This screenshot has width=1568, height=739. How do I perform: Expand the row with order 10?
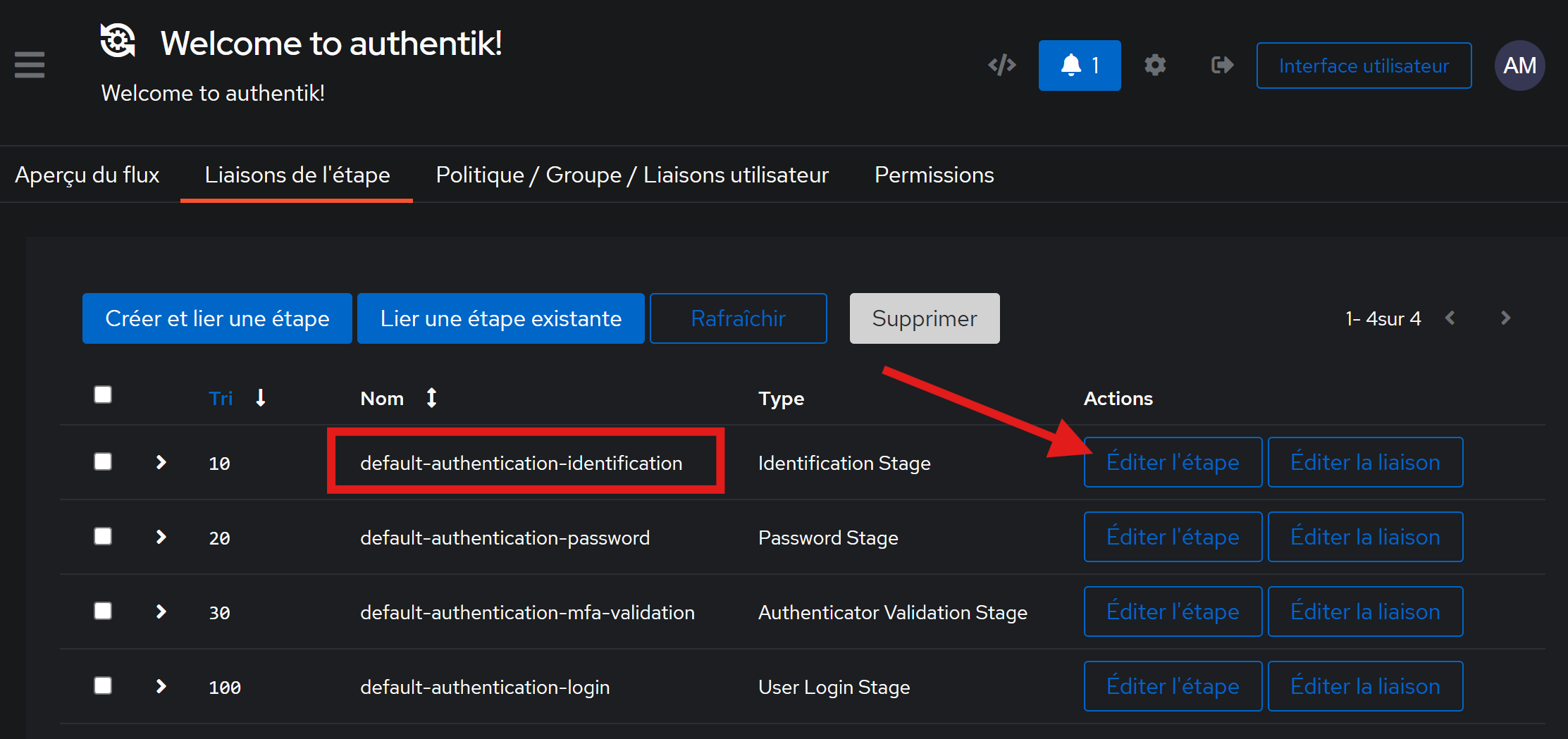[x=161, y=462]
